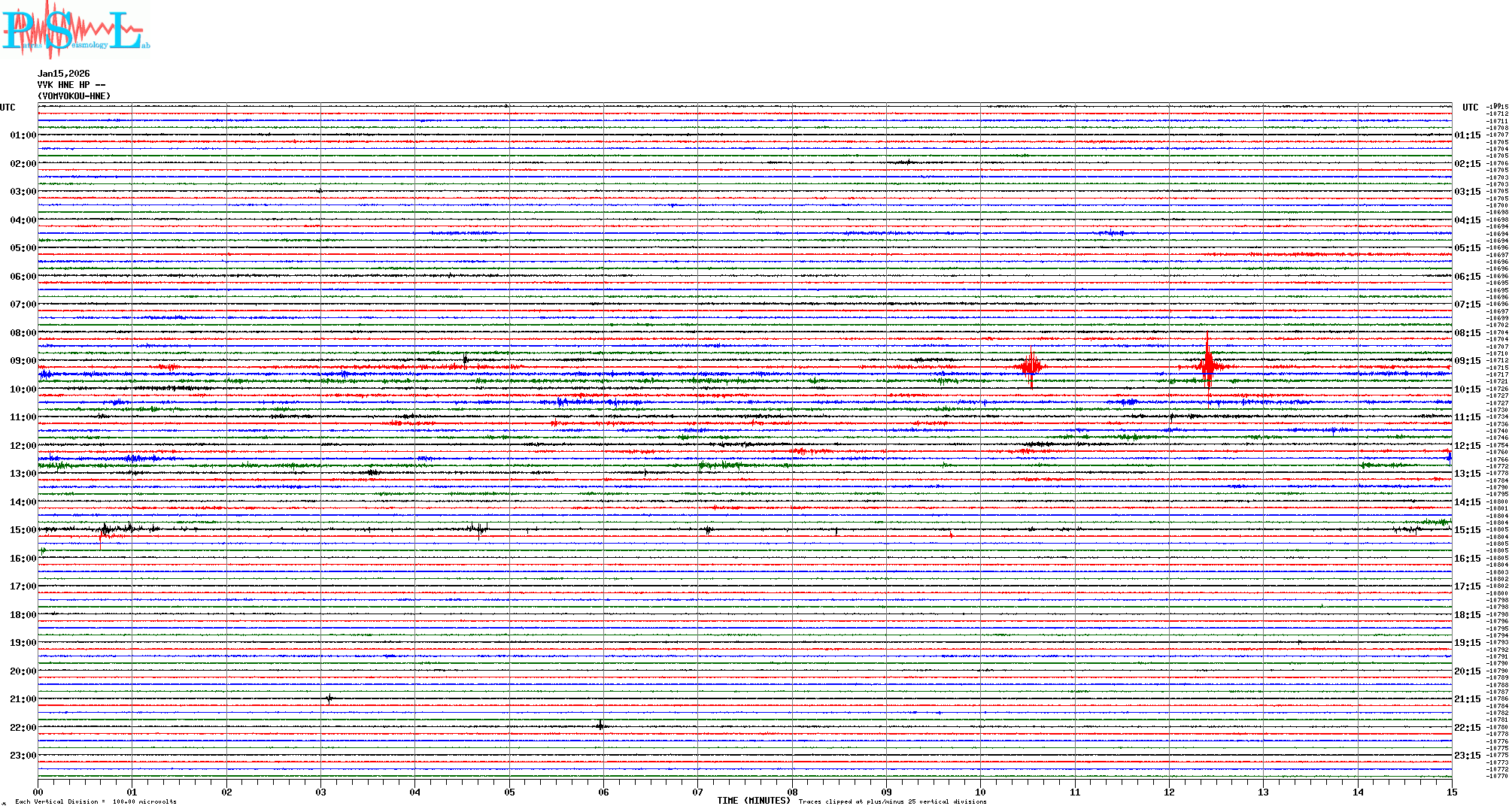Click the (VOMVOKOU-HNE) station name
Screen dimensions: 1512x812
[x=74, y=96]
